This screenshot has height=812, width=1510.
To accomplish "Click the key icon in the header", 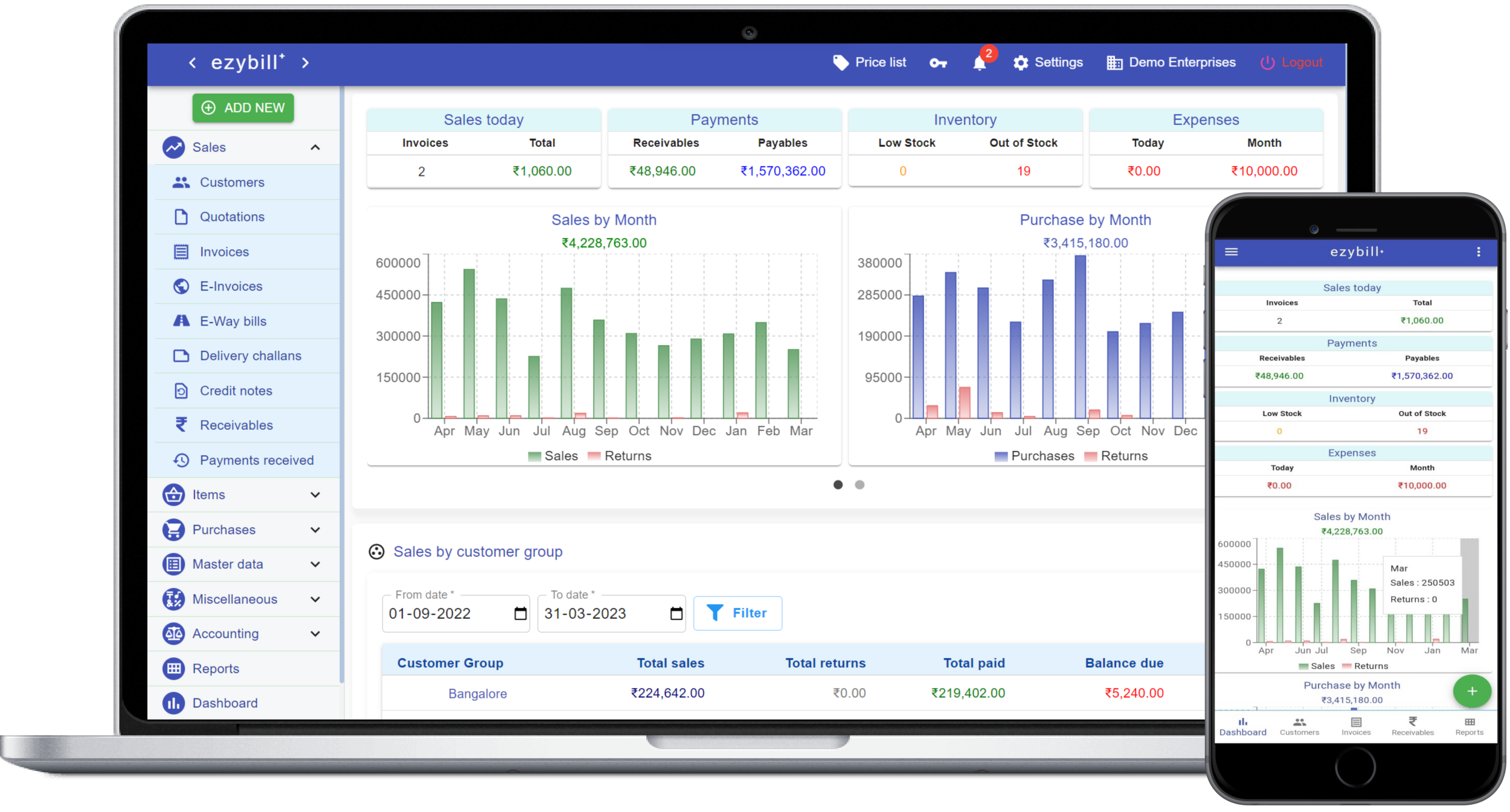I will tap(938, 63).
